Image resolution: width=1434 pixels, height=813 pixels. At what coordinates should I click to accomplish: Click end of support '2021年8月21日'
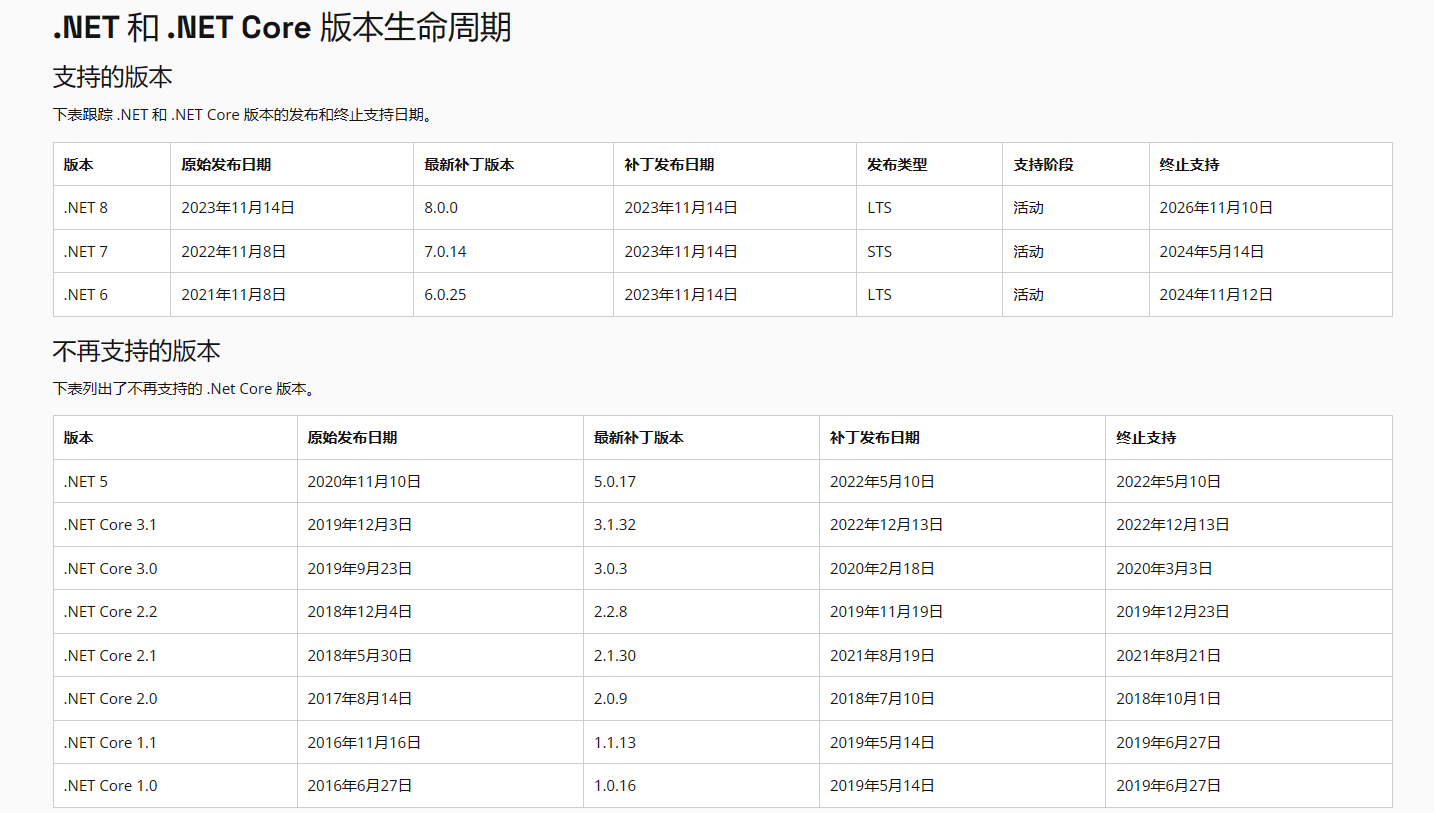pyautogui.click(x=1169, y=655)
